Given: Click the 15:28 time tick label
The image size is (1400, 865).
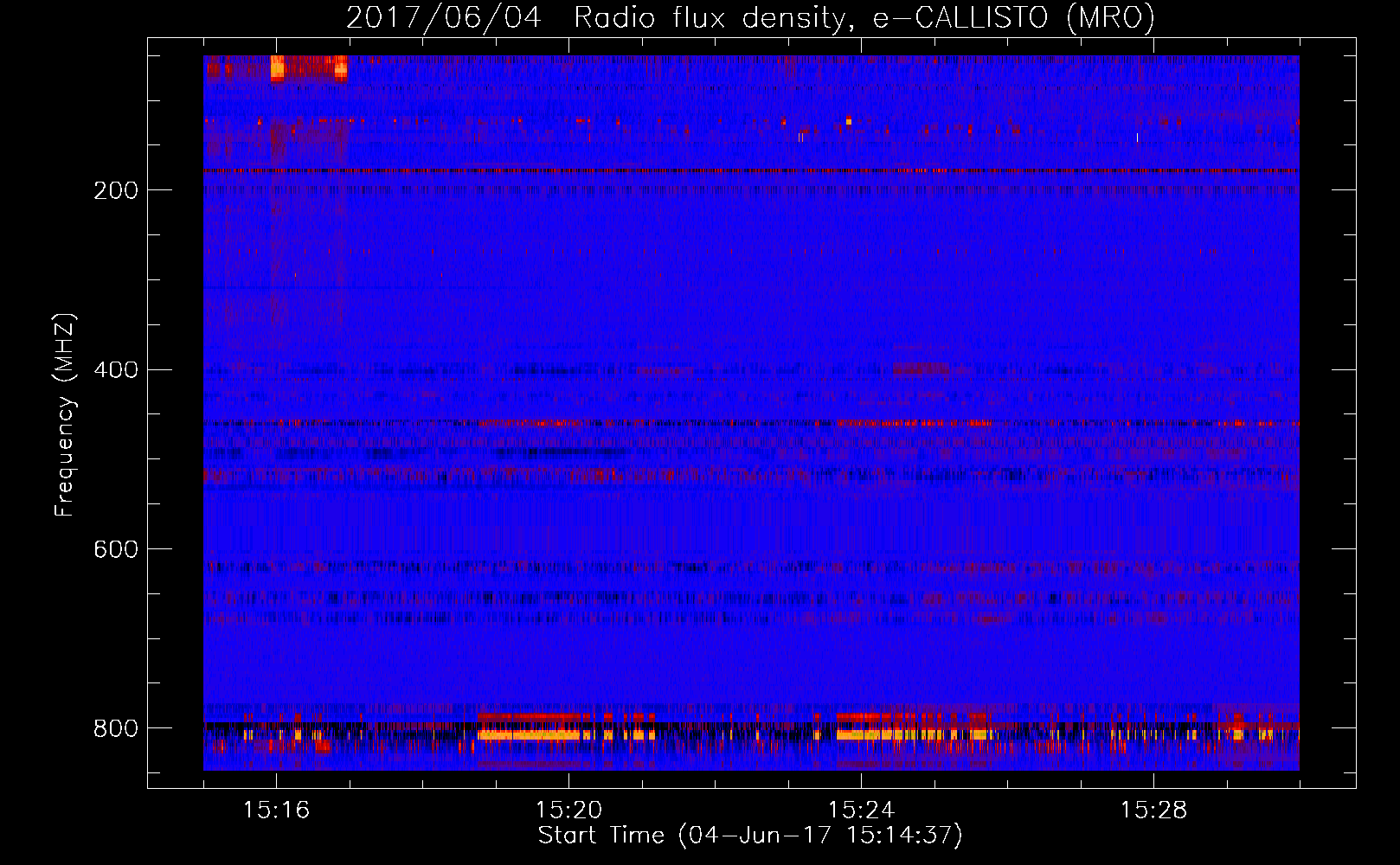Looking at the screenshot, I should (x=1153, y=810).
